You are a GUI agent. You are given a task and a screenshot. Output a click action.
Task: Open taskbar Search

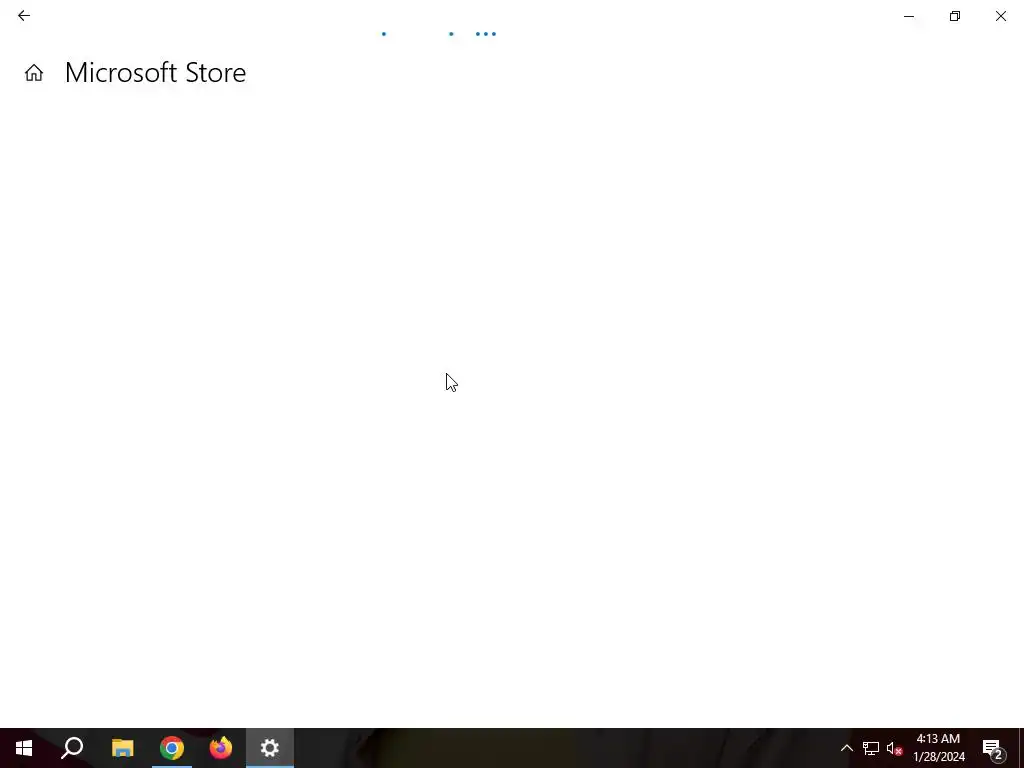coord(72,748)
